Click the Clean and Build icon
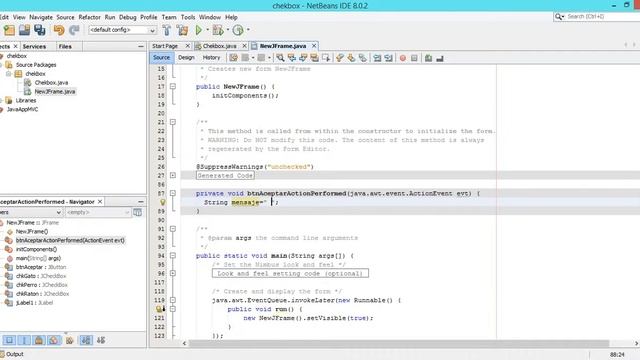Image resolution: width=640 pixels, height=360 pixels. [x=182, y=30]
